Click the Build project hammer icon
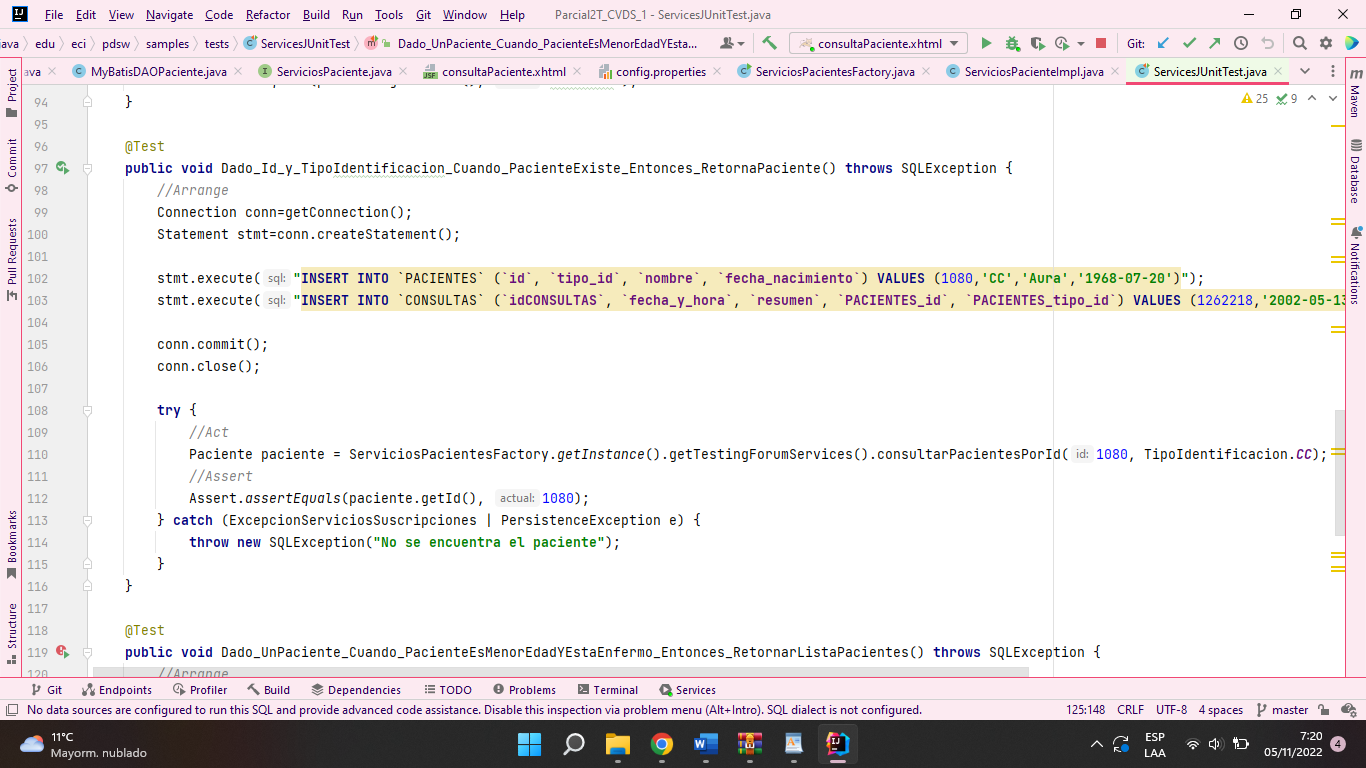This screenshot has height=768, width=1366. coord(769,43)
